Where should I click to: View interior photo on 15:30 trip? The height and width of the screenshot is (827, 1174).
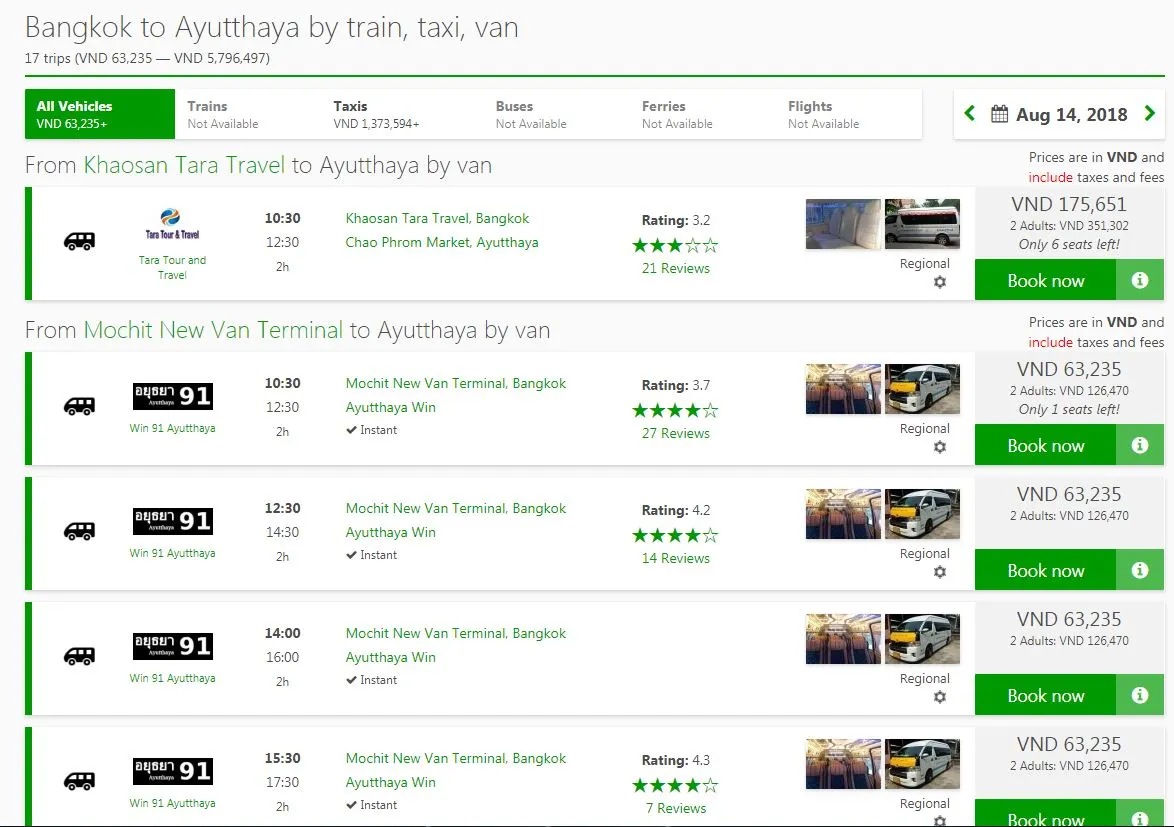[x=843, y=764]
